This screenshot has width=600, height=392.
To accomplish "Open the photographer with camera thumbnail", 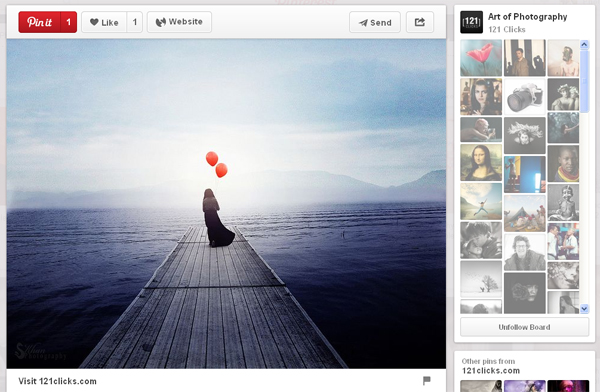I will coord(481,129).
